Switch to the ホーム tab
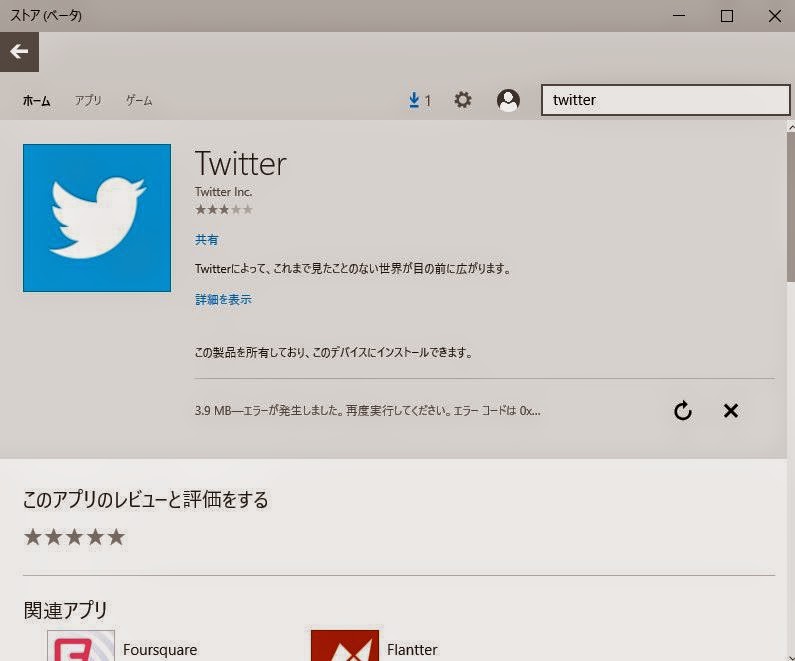 click(37, 101)
